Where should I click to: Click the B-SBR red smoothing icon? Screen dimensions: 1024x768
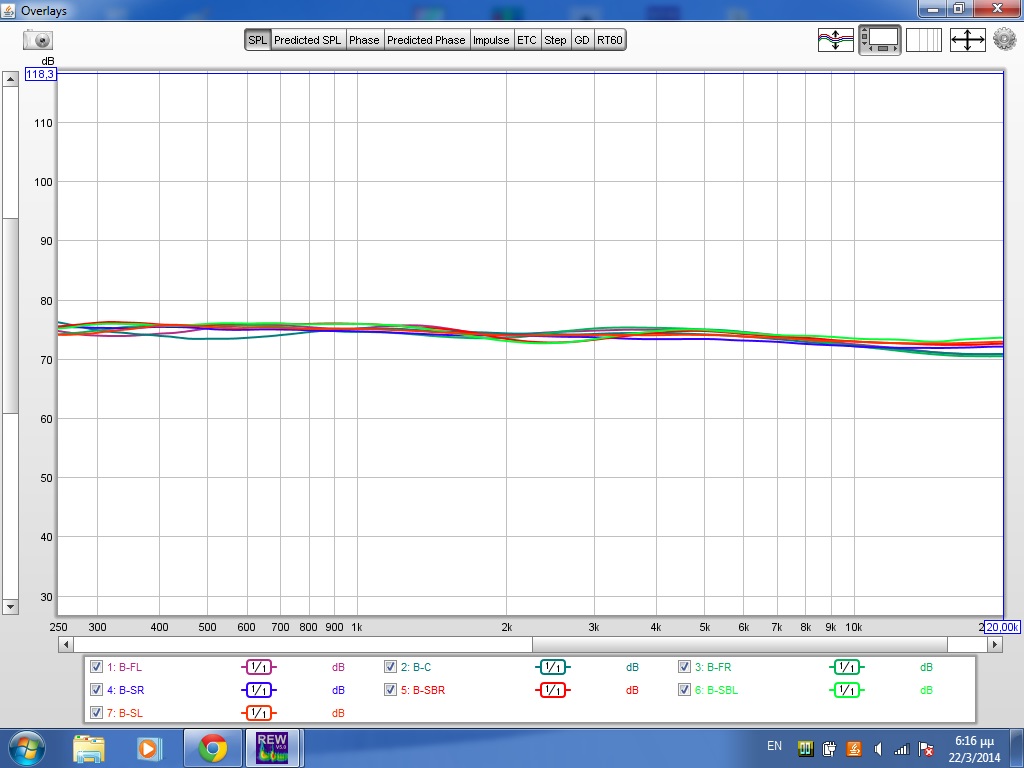(552, 690)
